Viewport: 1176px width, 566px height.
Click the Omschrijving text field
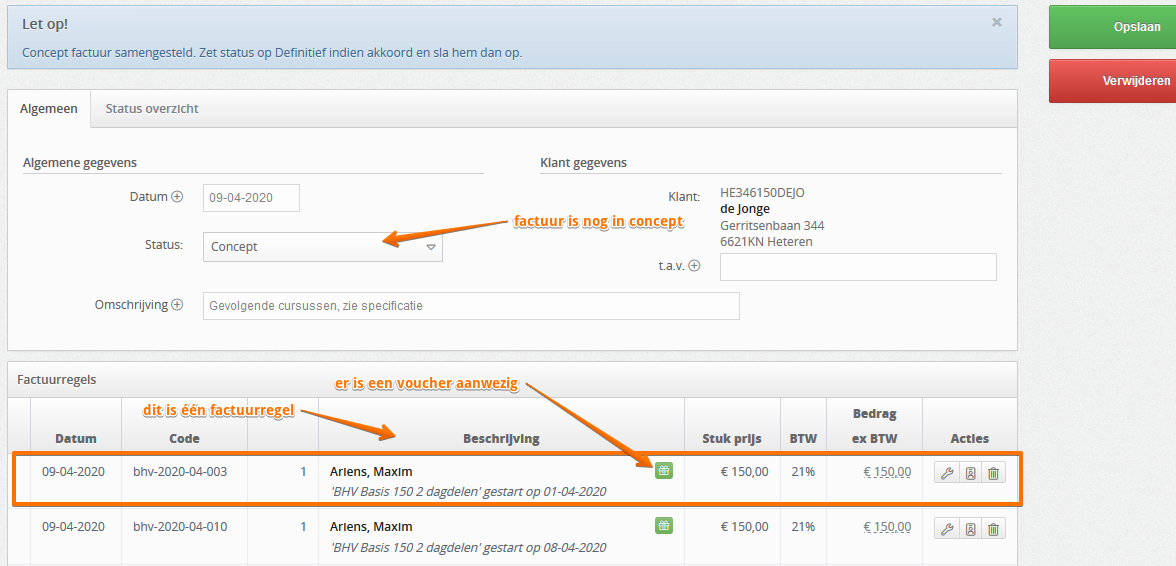coord(471,306)
